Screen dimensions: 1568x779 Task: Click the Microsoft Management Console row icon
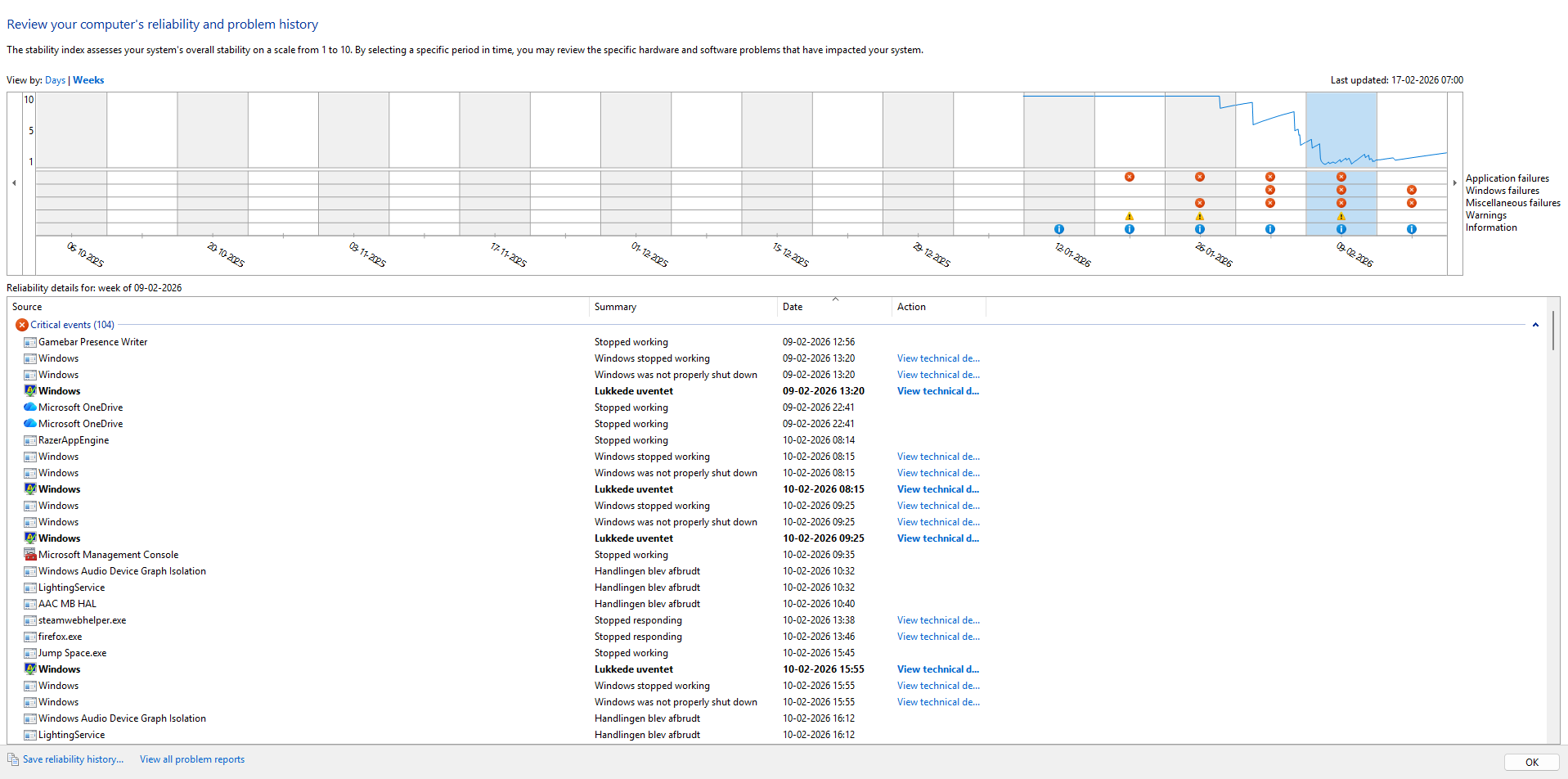(x=30, y=555)
